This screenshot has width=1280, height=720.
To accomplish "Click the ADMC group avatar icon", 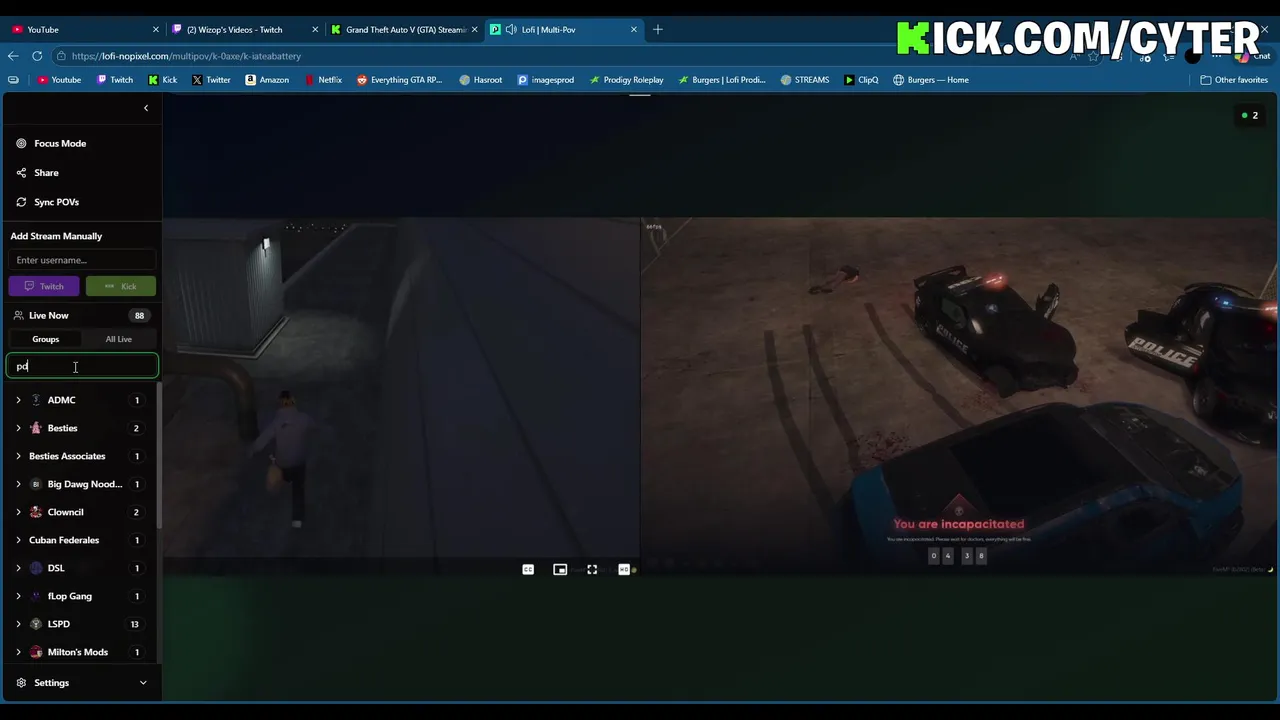I will pos(36,400).
